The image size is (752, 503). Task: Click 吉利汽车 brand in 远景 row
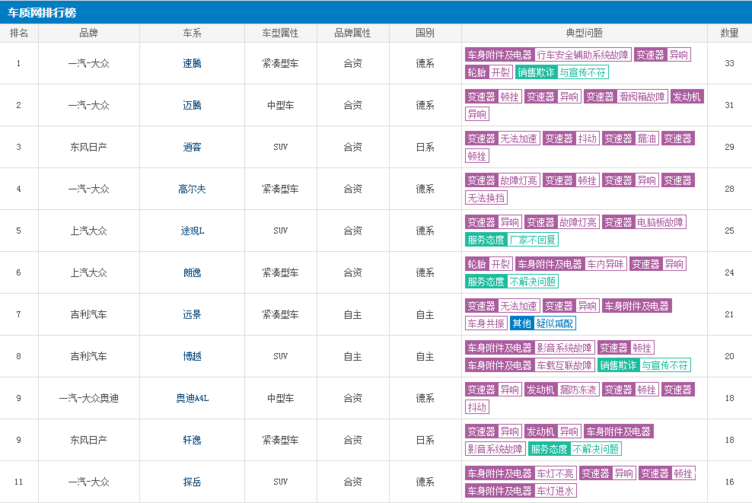click(x=89, y=315)
